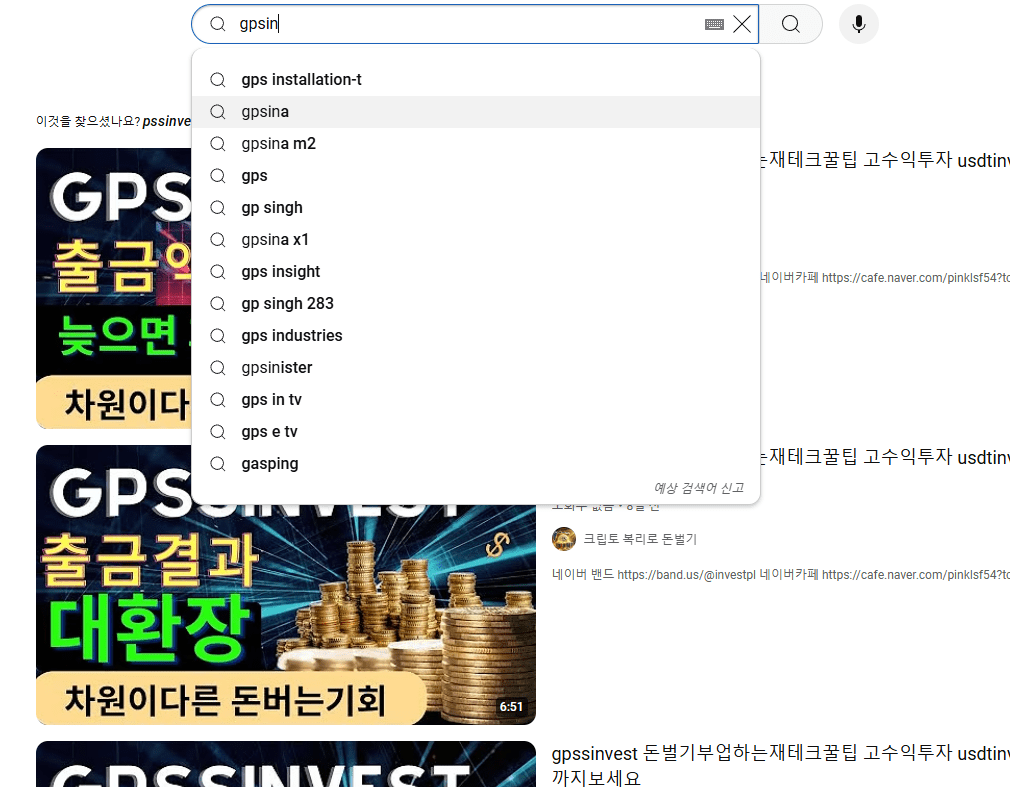Viewport: 1010px width, 787px height.
Task: Open channel avatar next to '크립토 복리로 돈벌기'
Action: pos(564,539)
